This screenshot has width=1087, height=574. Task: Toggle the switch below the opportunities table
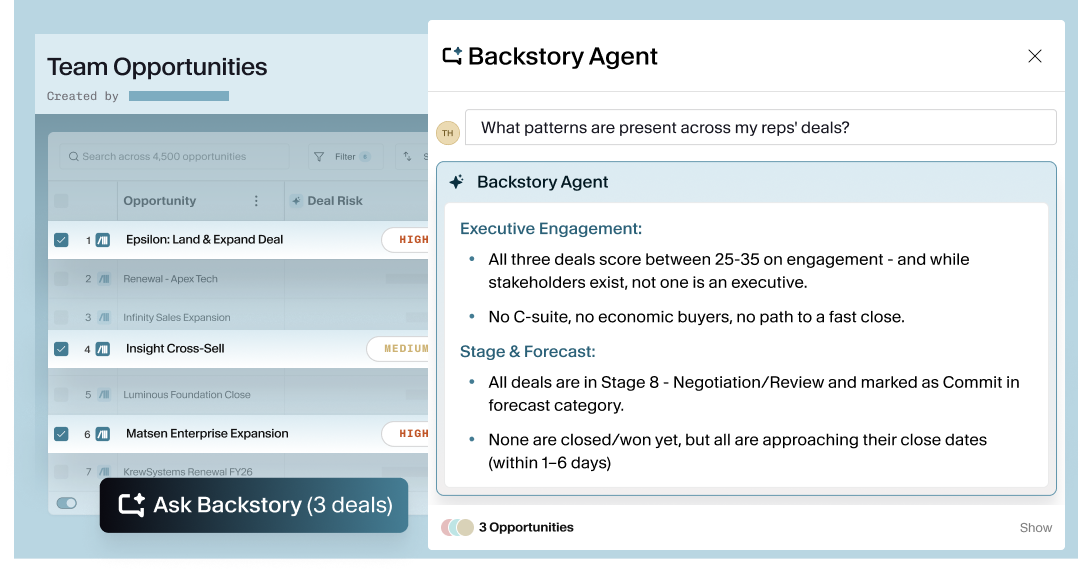coord(67,503)
